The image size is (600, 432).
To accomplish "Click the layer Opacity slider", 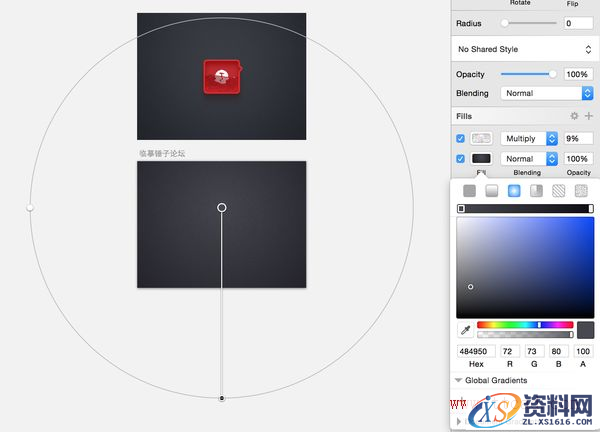I will 528,74.
